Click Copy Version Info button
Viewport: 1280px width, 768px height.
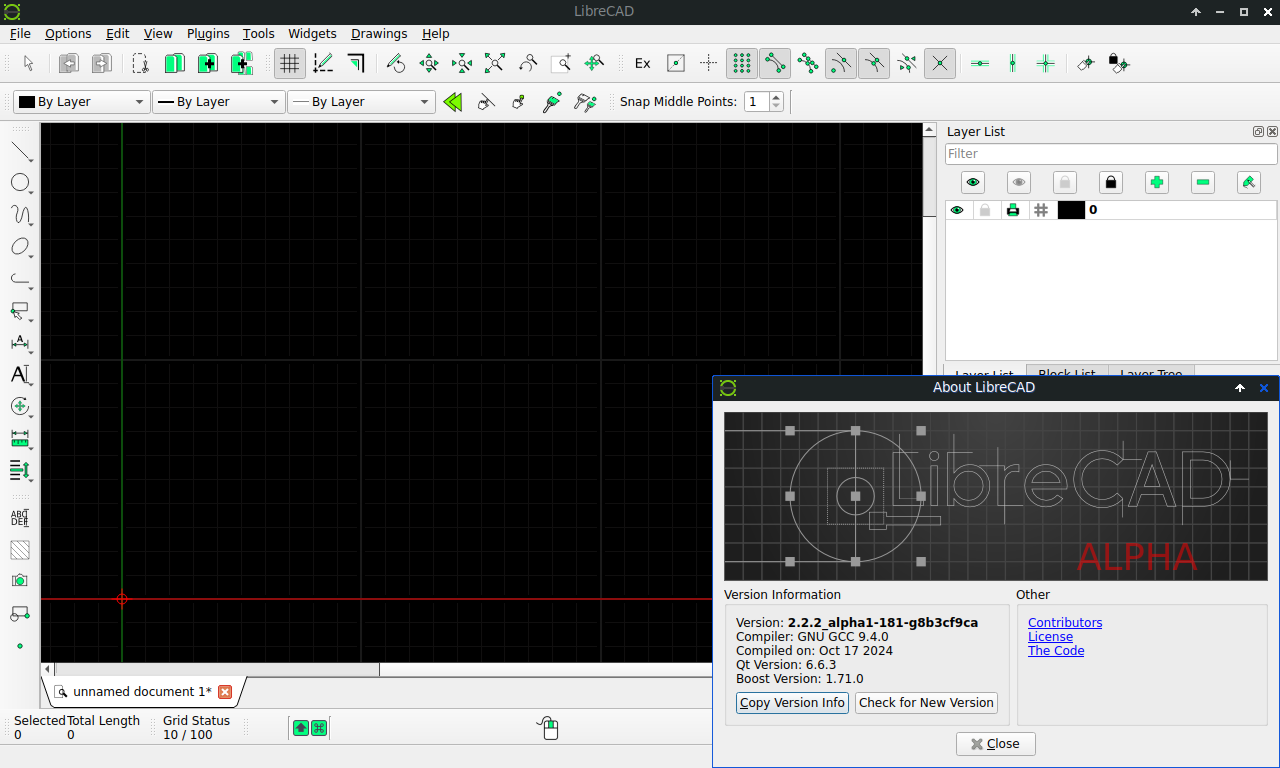pyautogui.click(x=792, y=703)
